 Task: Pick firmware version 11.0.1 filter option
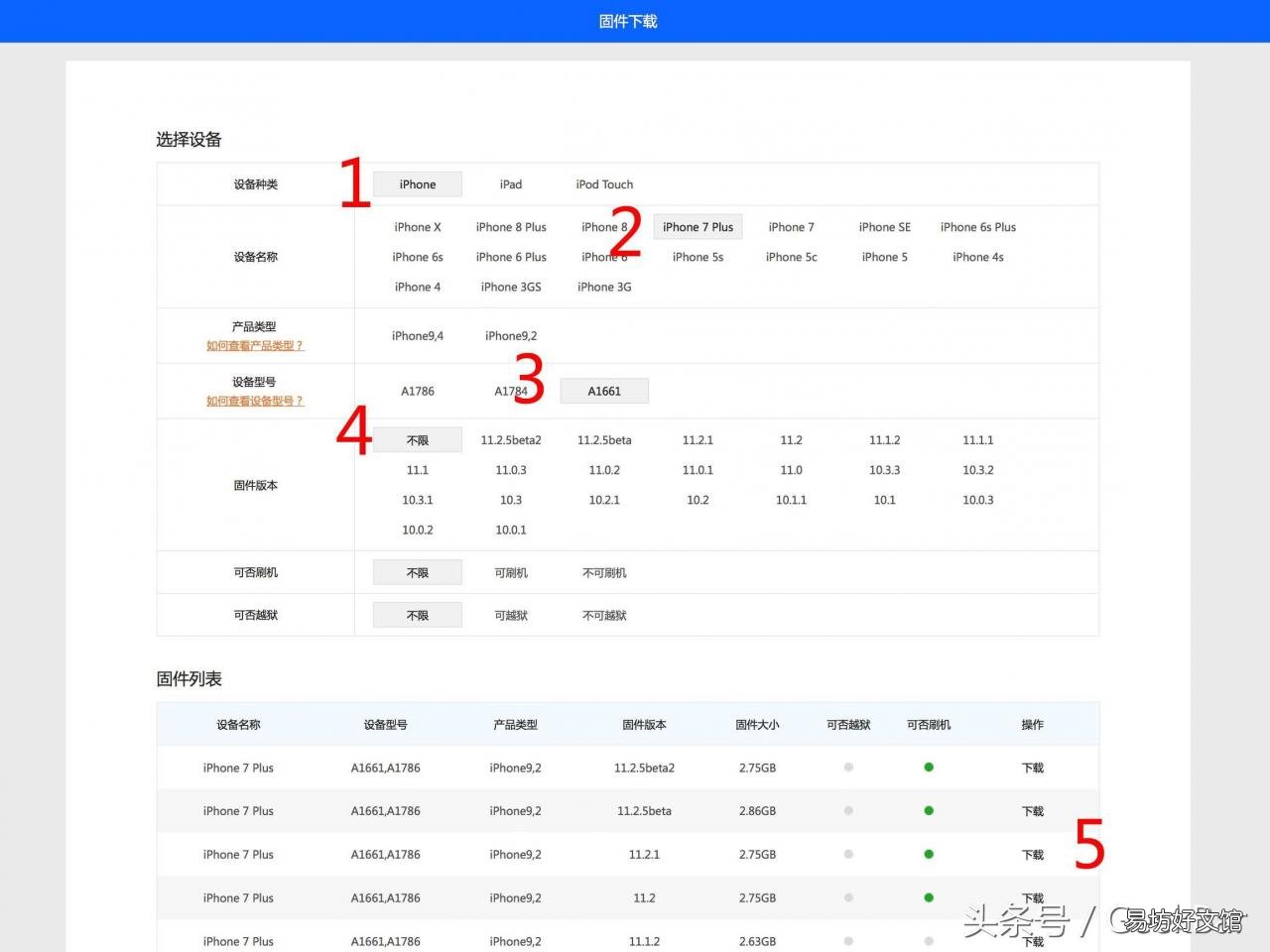698,470
